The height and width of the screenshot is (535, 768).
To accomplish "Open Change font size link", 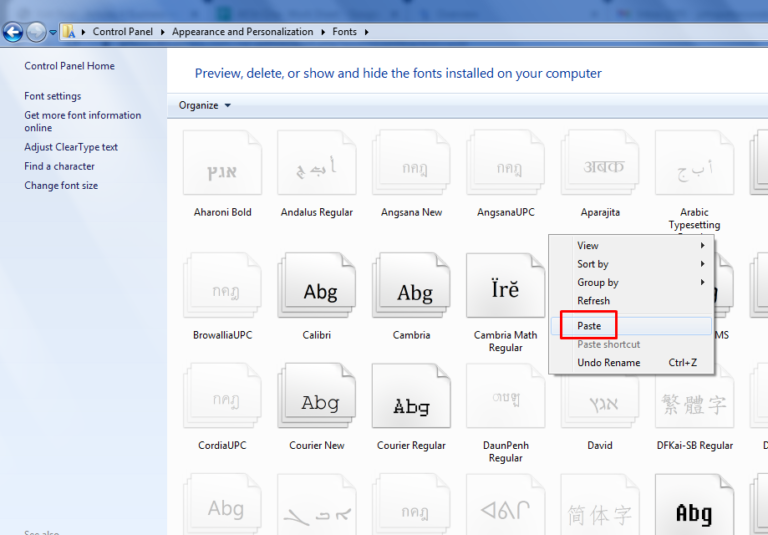I will 61,185.
